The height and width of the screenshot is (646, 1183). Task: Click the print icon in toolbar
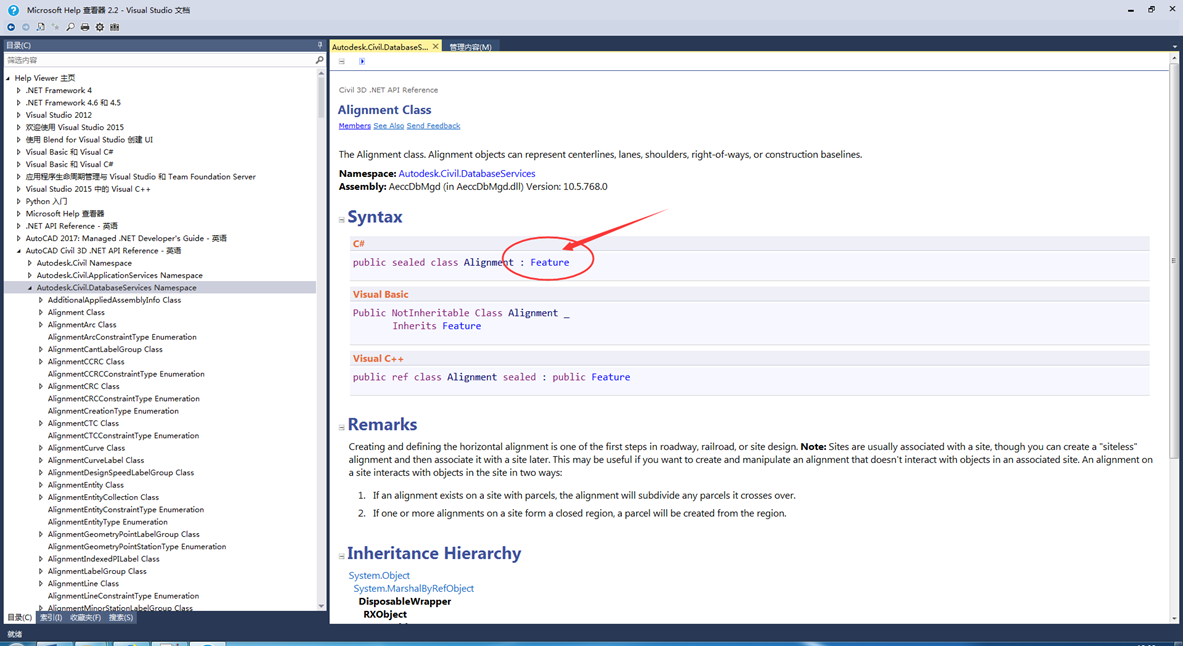(x=84, y=27)
